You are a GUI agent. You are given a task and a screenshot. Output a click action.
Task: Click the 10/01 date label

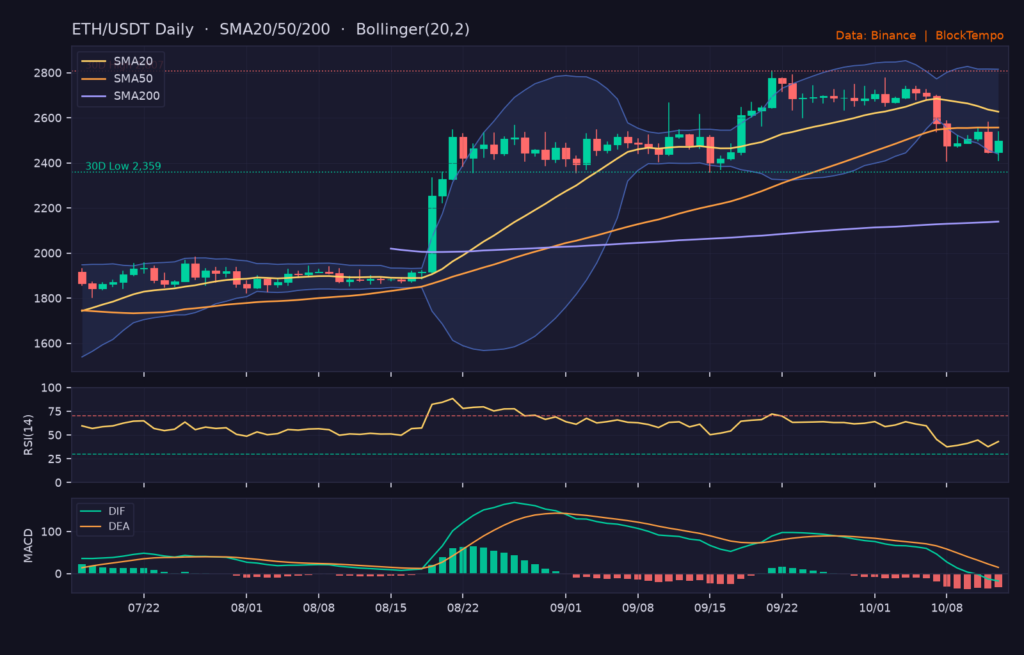click(874, 608)
